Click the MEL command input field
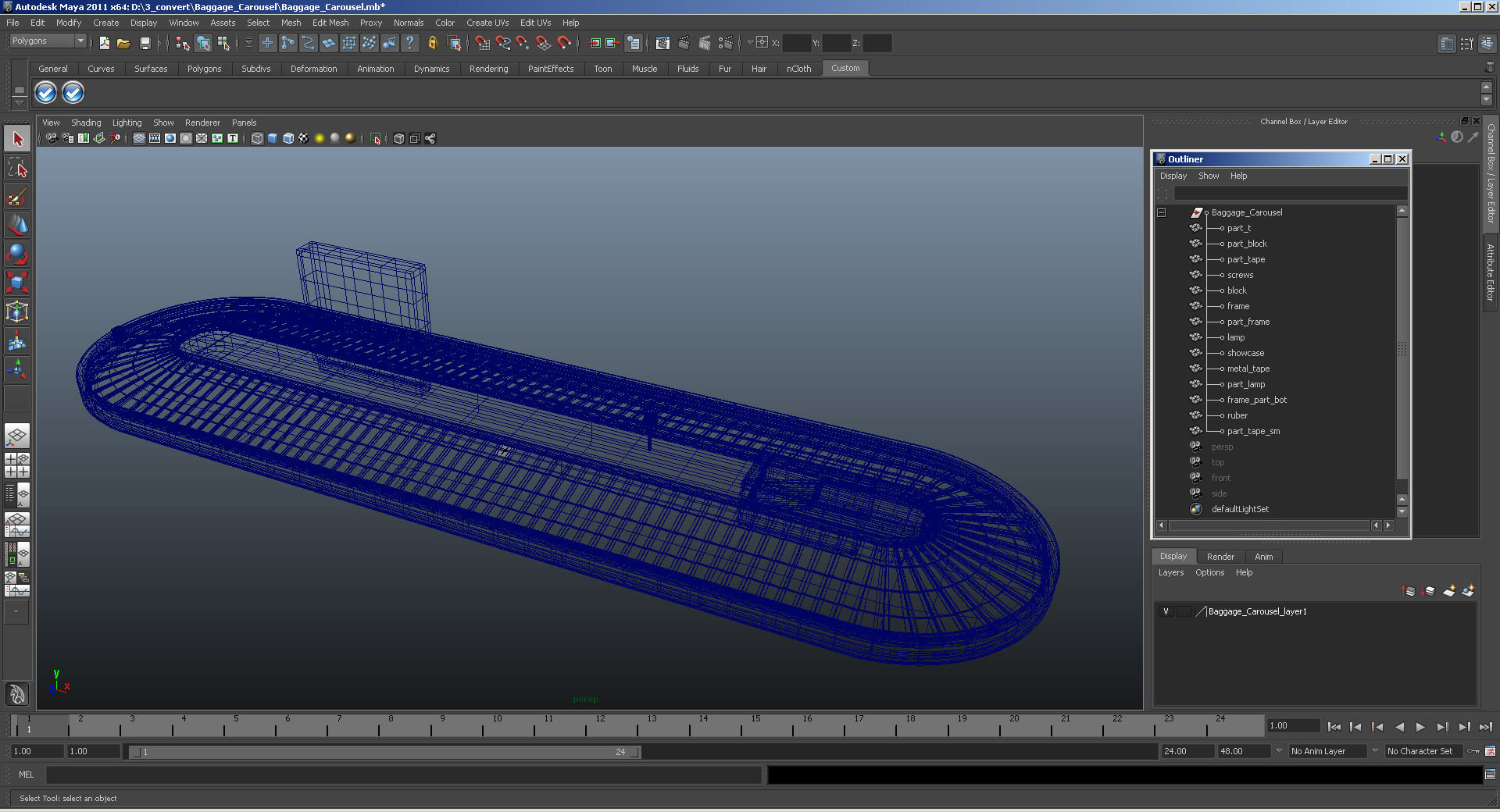 (404, 775)
